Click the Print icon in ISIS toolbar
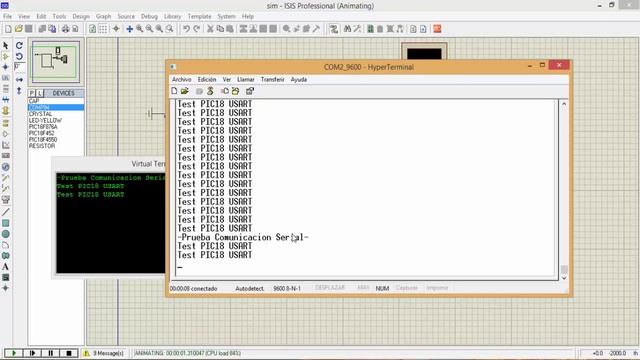The height and width of the screenshot is (360, 640). tap(65, 29)
